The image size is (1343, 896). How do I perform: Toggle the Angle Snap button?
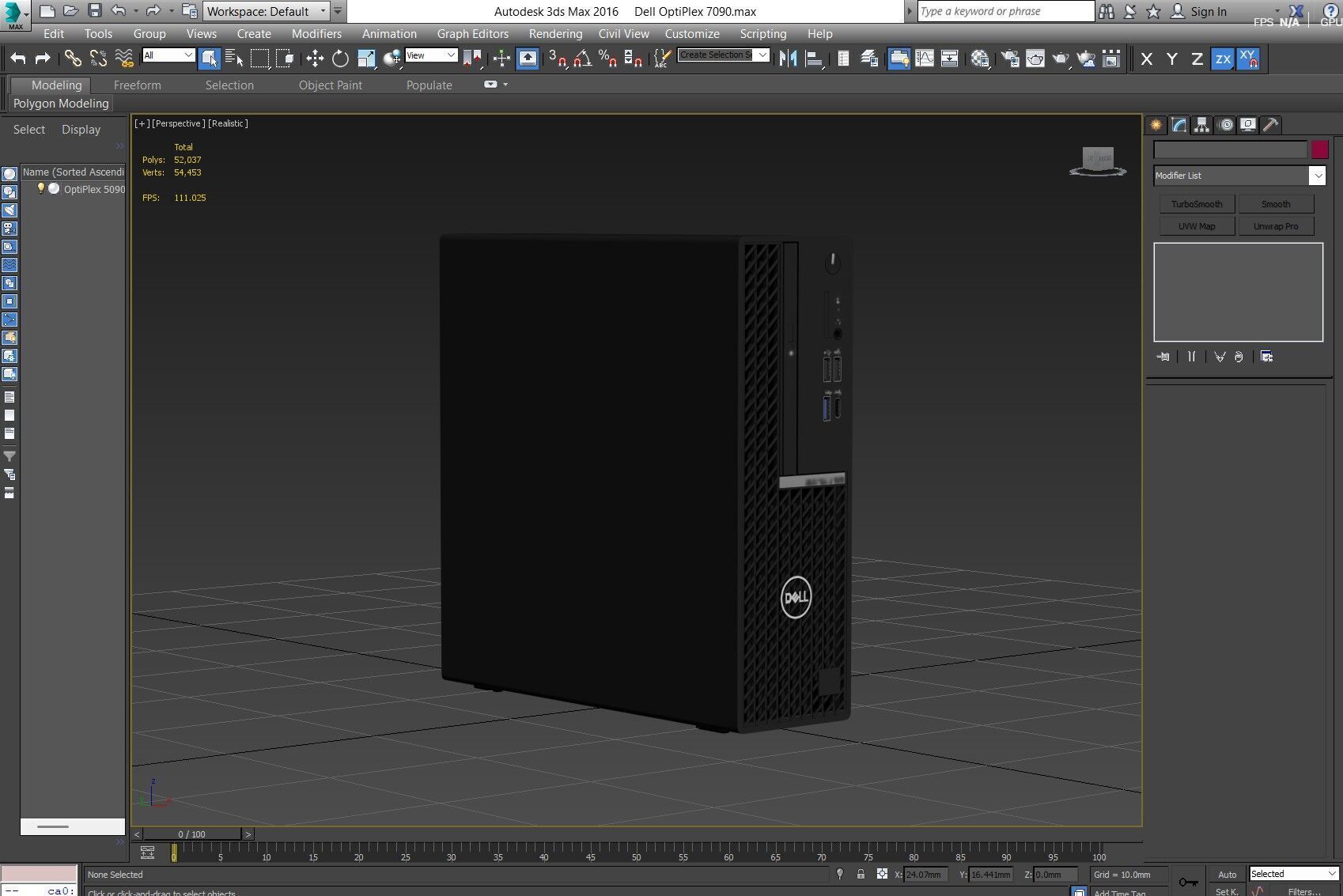click(x=583, y=58)
